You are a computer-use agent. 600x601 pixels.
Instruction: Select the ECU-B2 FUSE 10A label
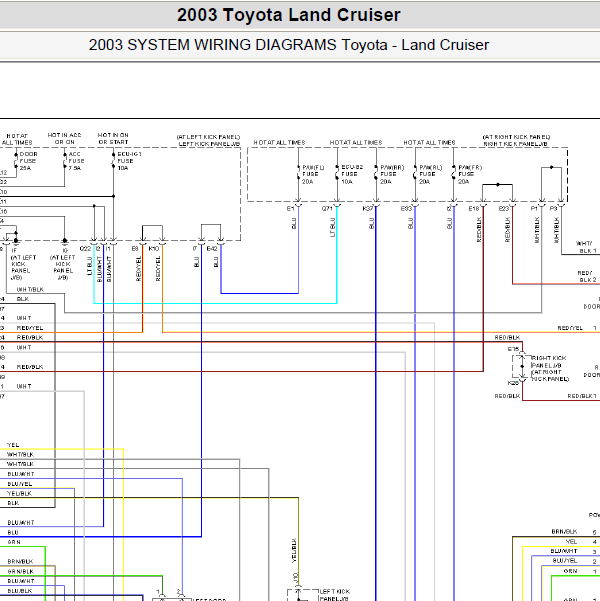(x=352, y=174)
